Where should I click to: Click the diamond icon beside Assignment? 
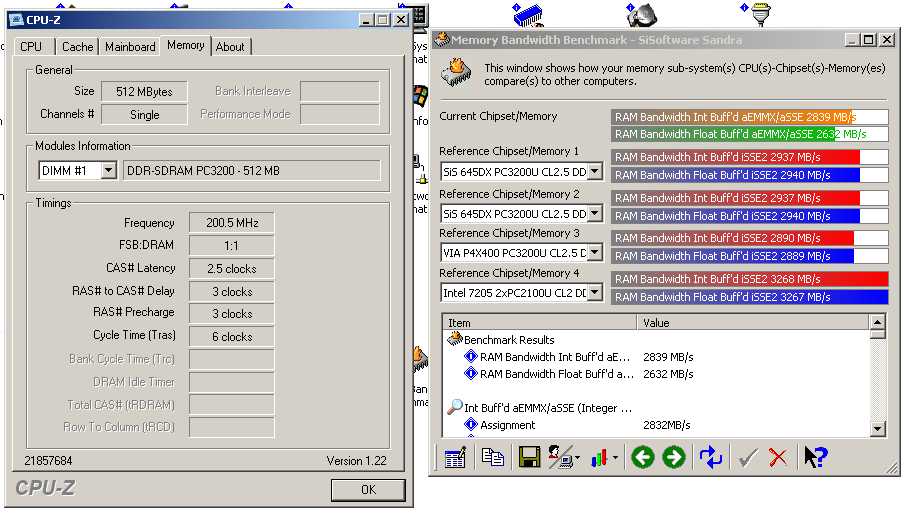click(x=471, y=424)
